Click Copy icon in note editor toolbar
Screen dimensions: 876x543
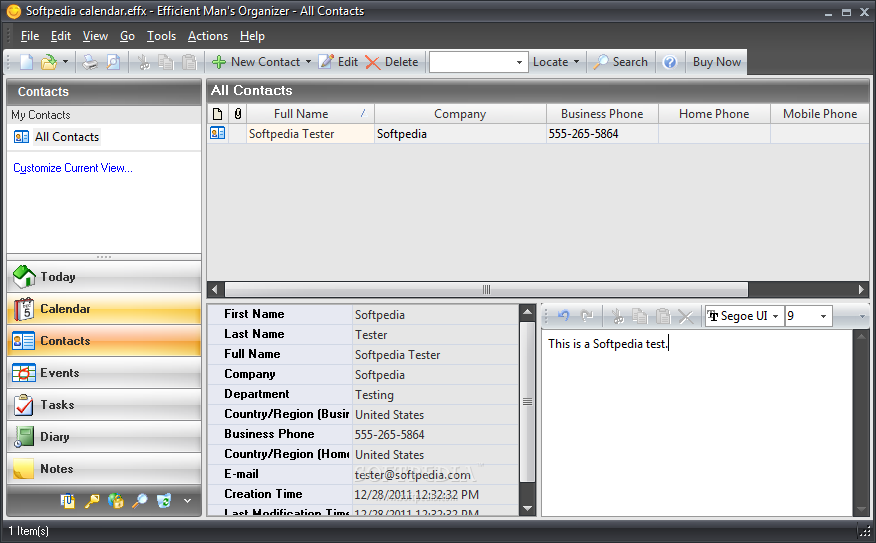point(640,317)
